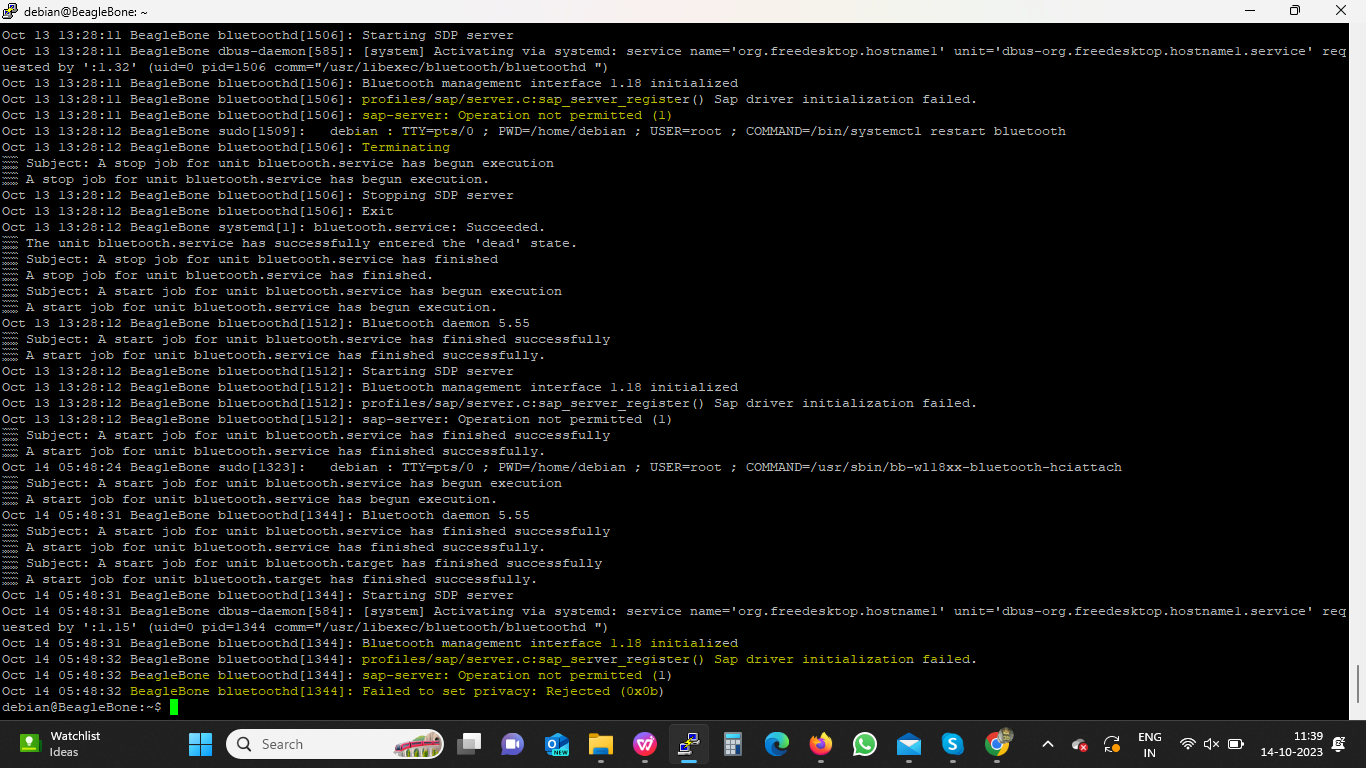This screenshot has width=1366, height=768.
Task: Open WPS Office from the taskbar
Action: pos(644,744)
